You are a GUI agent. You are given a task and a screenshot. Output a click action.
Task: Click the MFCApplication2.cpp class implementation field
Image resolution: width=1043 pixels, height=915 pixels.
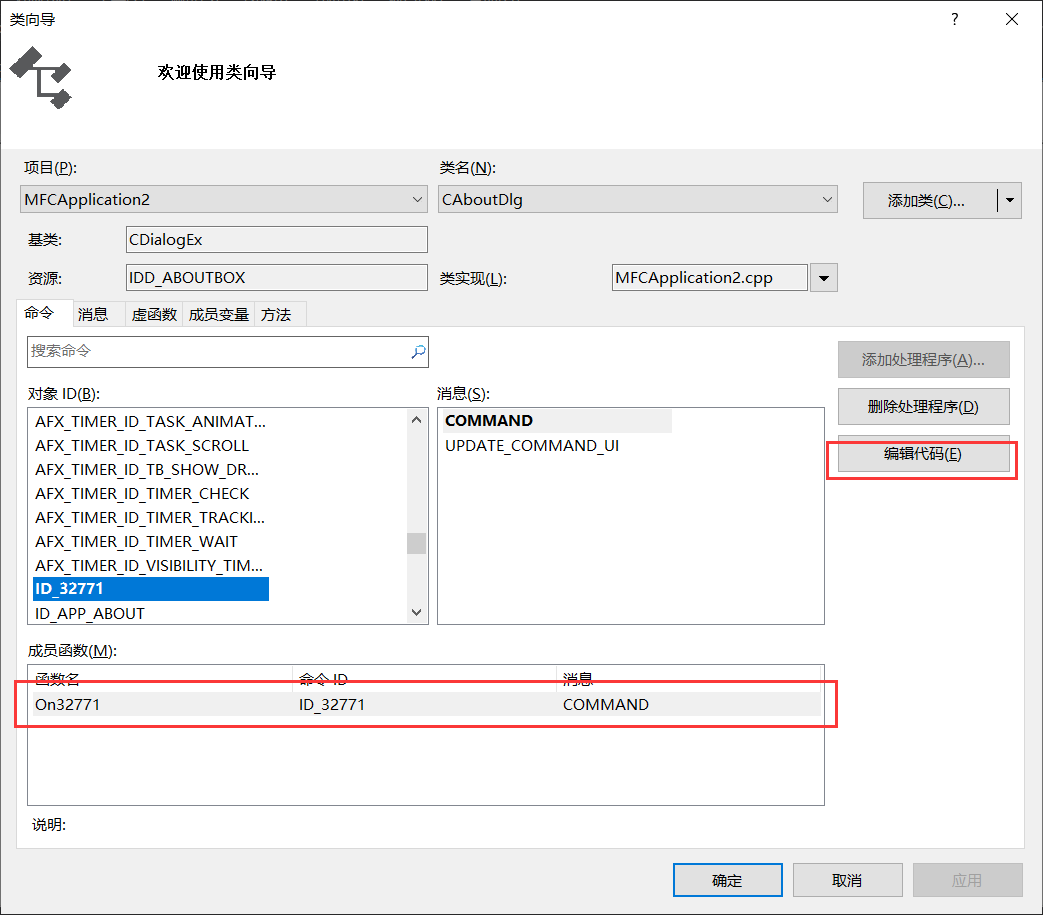710,278
